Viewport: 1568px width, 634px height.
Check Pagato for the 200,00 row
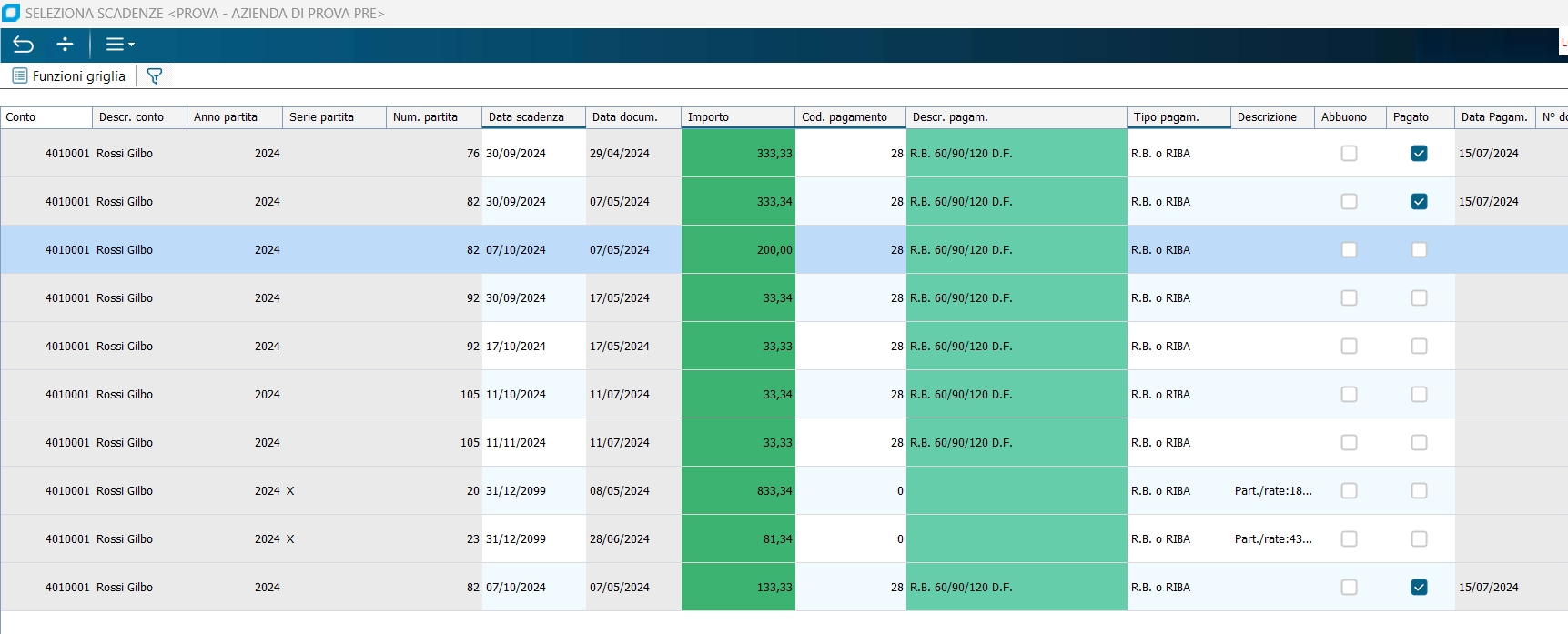click(x=1419, y=250)
